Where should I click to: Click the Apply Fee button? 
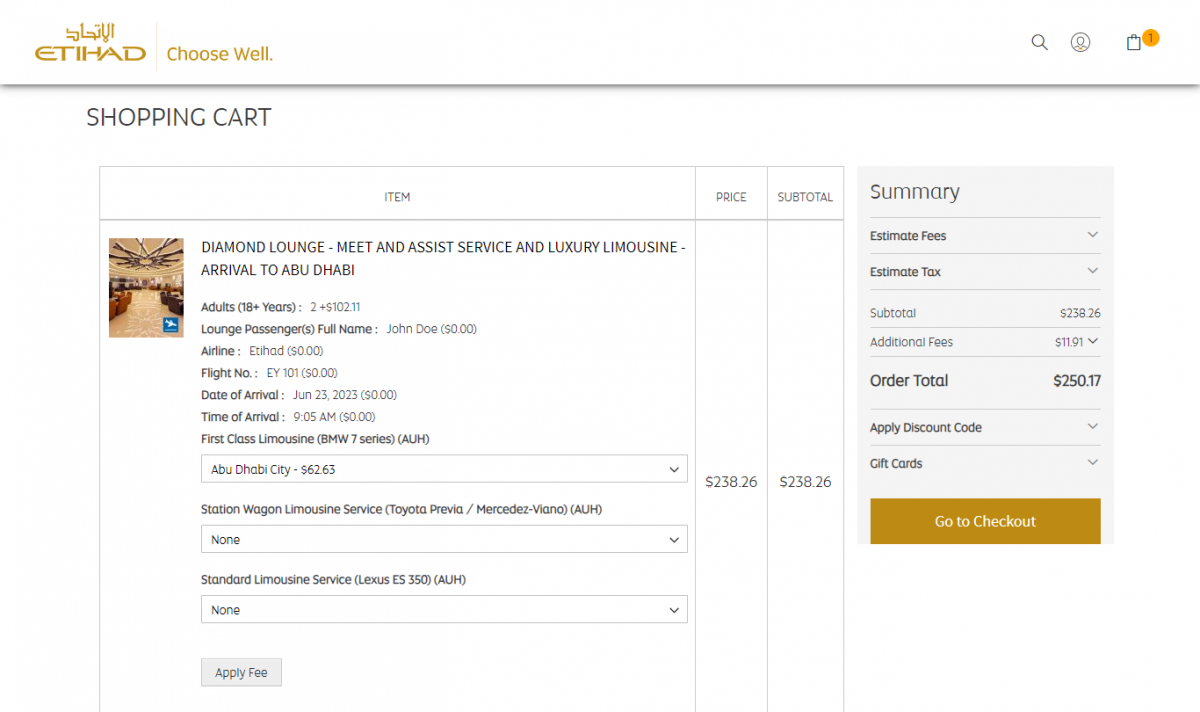[x=241, y=672]
